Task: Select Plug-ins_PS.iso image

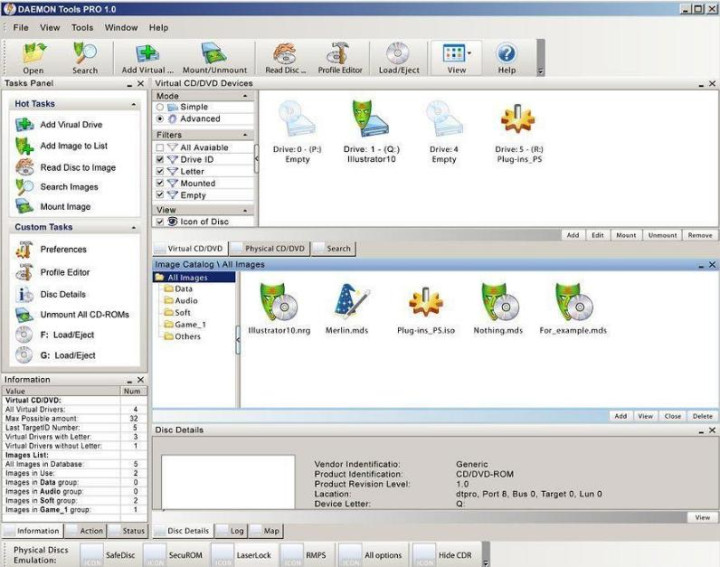Action: (426, 309)
